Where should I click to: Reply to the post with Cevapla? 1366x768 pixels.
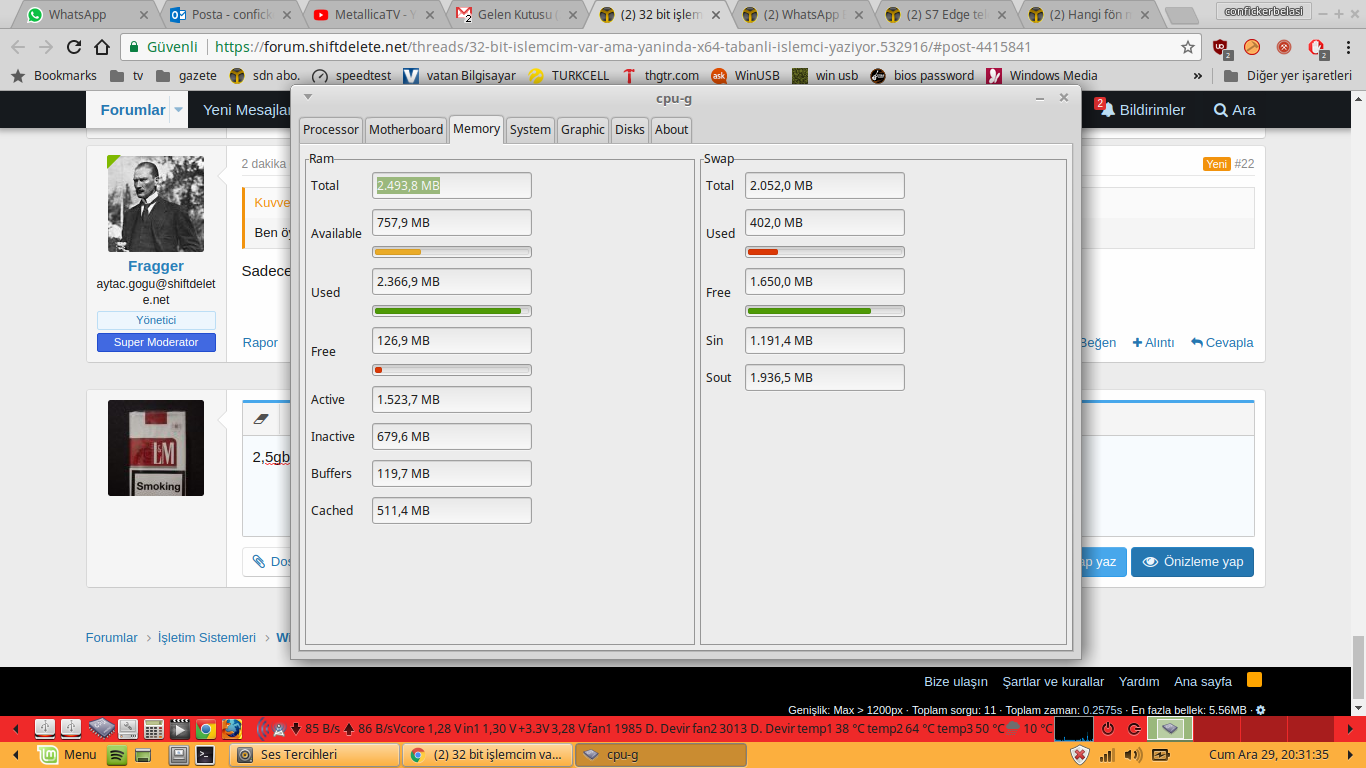(x=1222, y=343)
